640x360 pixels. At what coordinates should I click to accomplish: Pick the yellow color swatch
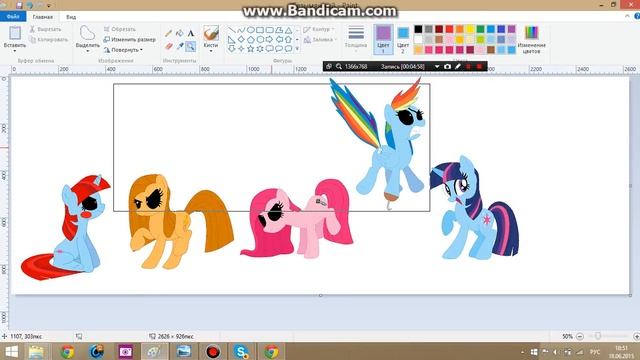470,29
